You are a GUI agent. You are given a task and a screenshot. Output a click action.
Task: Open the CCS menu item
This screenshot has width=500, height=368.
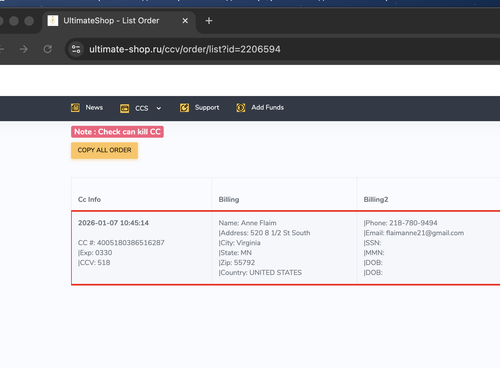[x=142, y=108]
